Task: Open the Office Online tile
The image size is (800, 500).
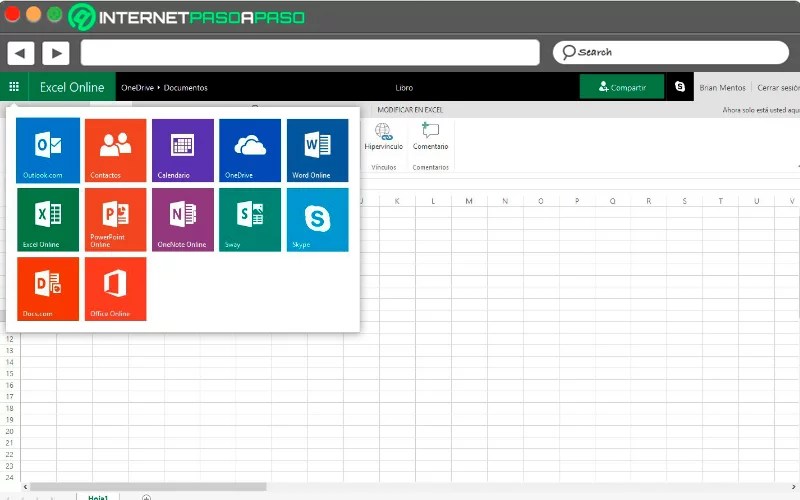Action: click(x=115, y=289)
